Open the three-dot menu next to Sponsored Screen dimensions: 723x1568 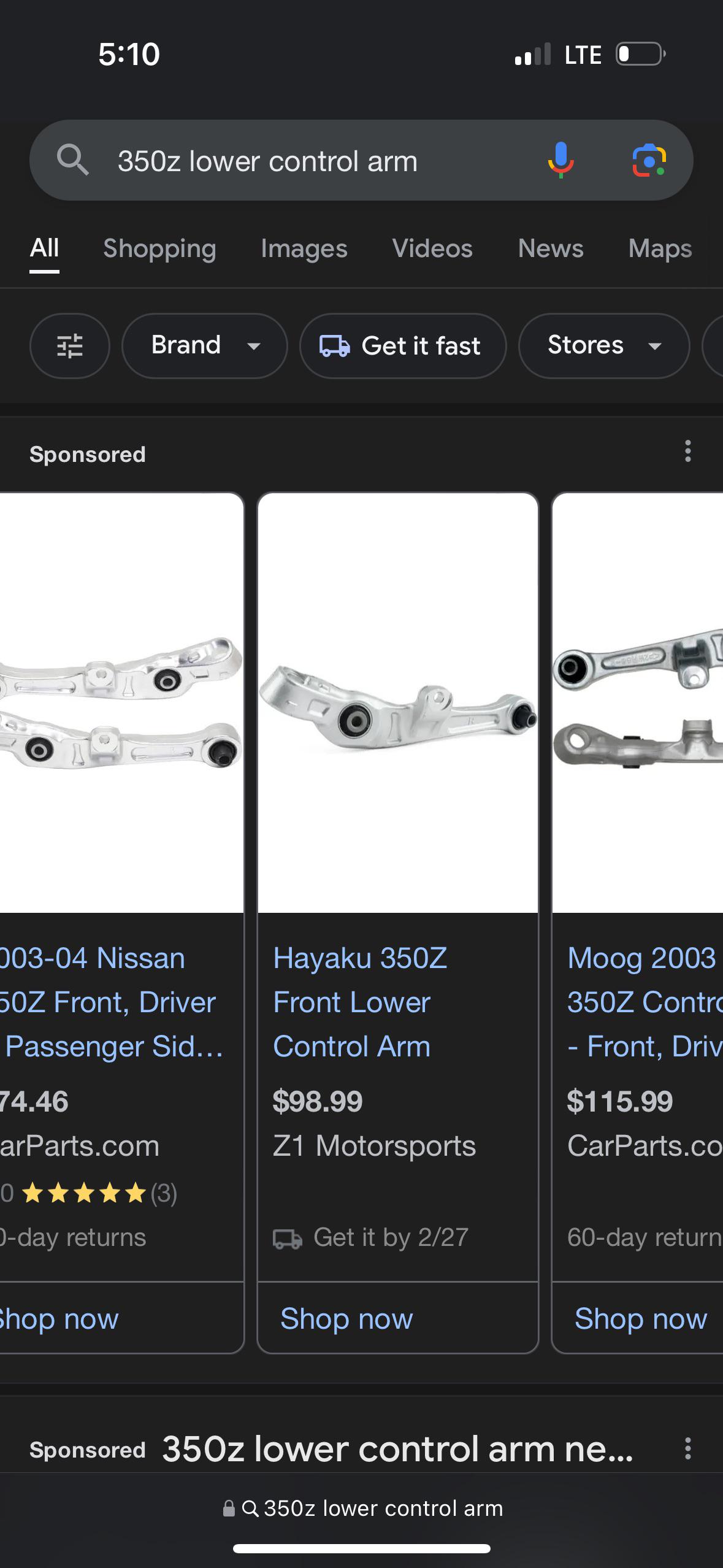click(687, 453)
